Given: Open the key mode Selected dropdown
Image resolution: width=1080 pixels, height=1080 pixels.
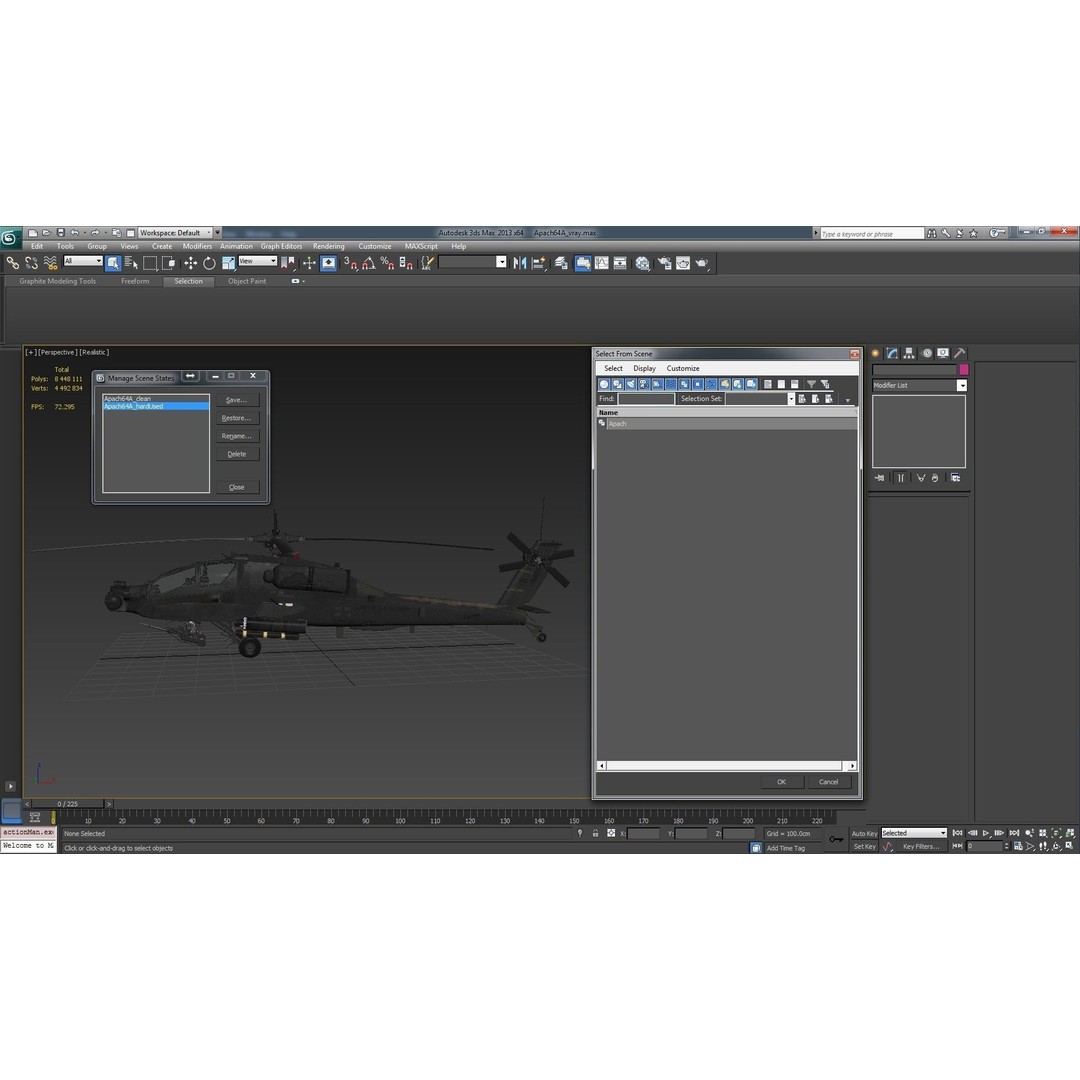Looking at the screenshot, I should coord(914,833).
